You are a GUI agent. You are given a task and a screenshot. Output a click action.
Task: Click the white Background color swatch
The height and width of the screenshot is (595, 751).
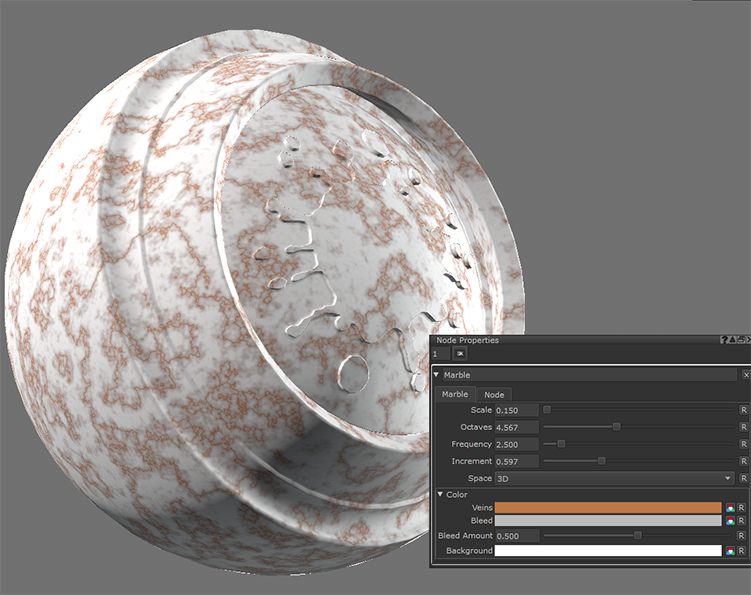pos(610,551)
